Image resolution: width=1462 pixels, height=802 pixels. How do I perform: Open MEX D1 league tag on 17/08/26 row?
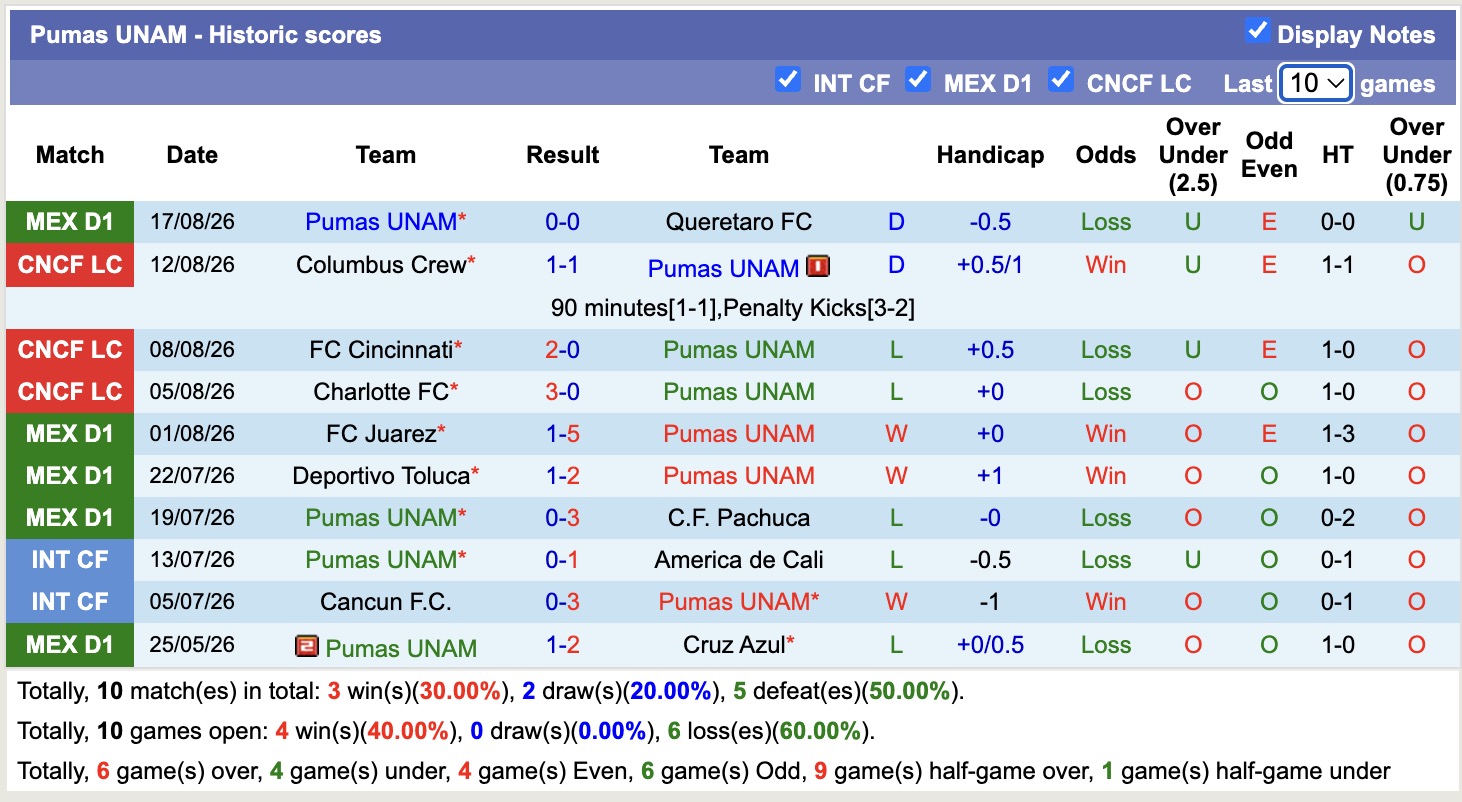point(70,222)
